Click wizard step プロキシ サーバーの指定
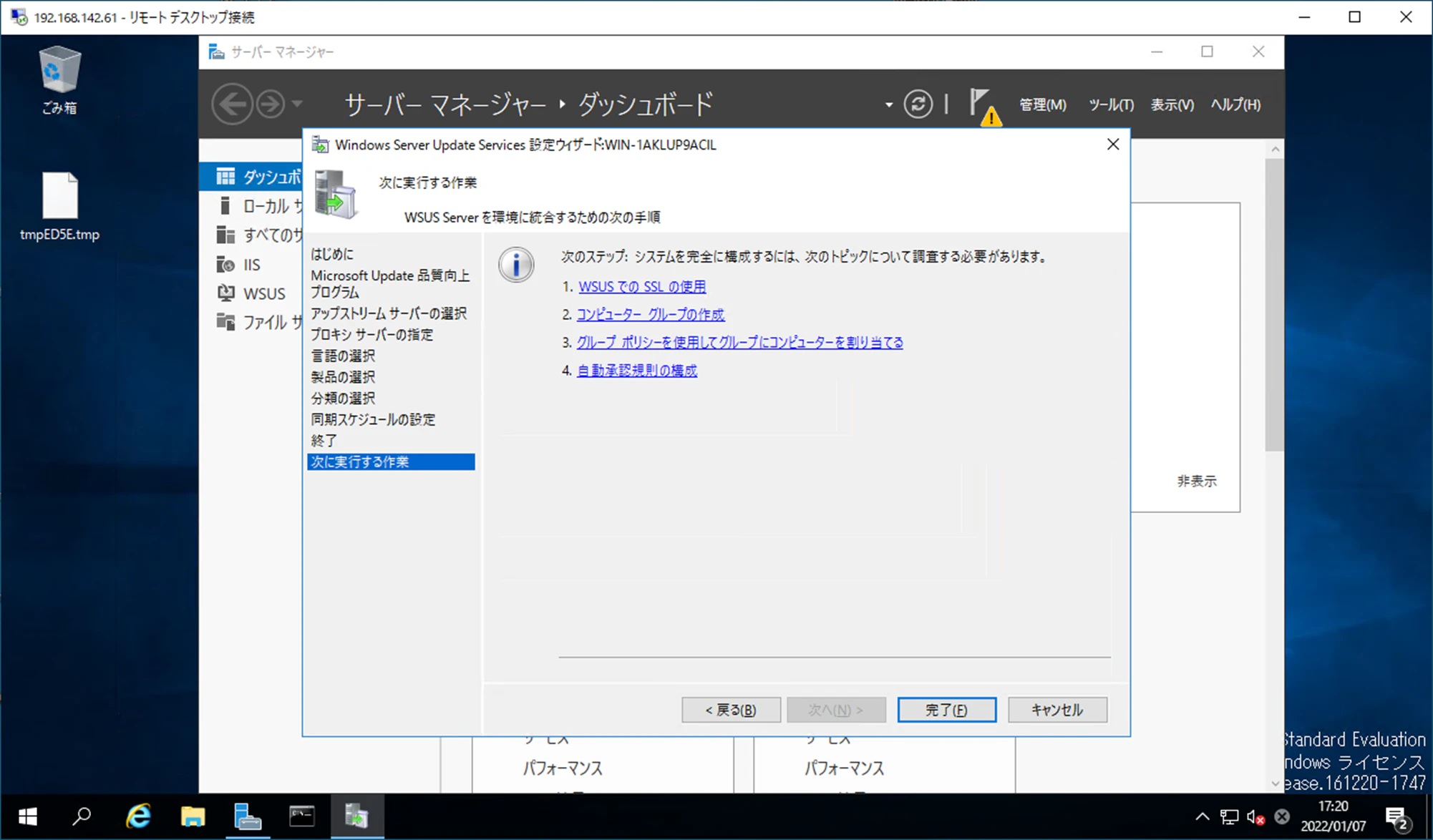Viewport: 1433px width, 840px height. pos(371,335)
